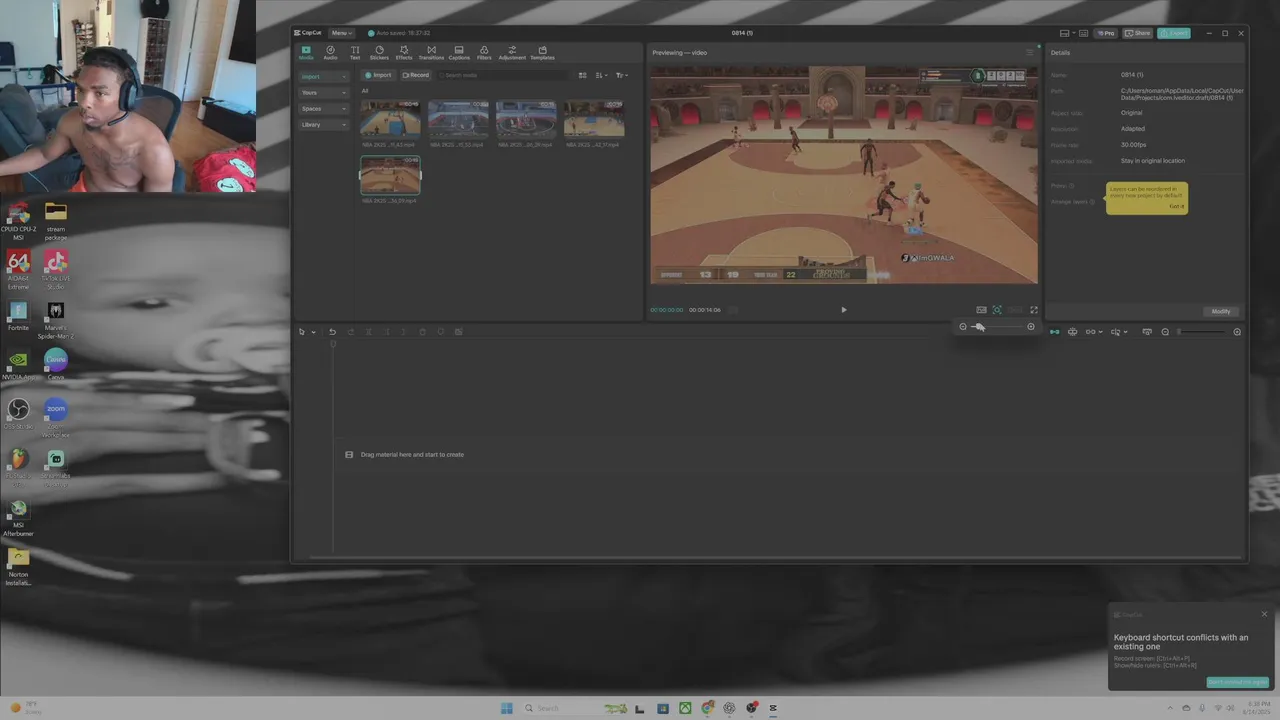
Task: Select the NBA 2K25 clip ending 42_17.mp4
Action: point(594,118)
